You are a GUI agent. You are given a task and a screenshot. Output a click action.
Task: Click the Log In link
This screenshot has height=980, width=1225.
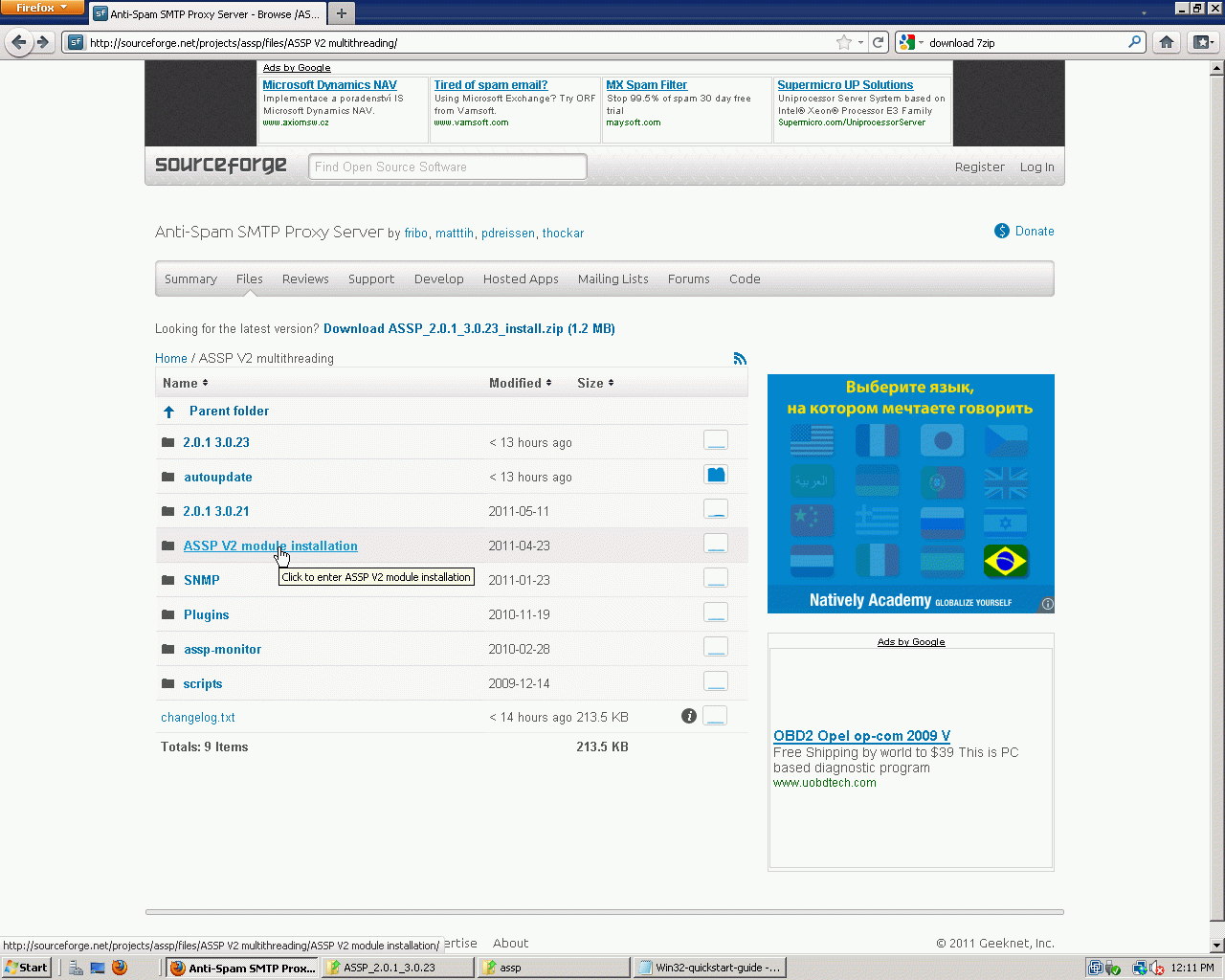pos(1036,167)
